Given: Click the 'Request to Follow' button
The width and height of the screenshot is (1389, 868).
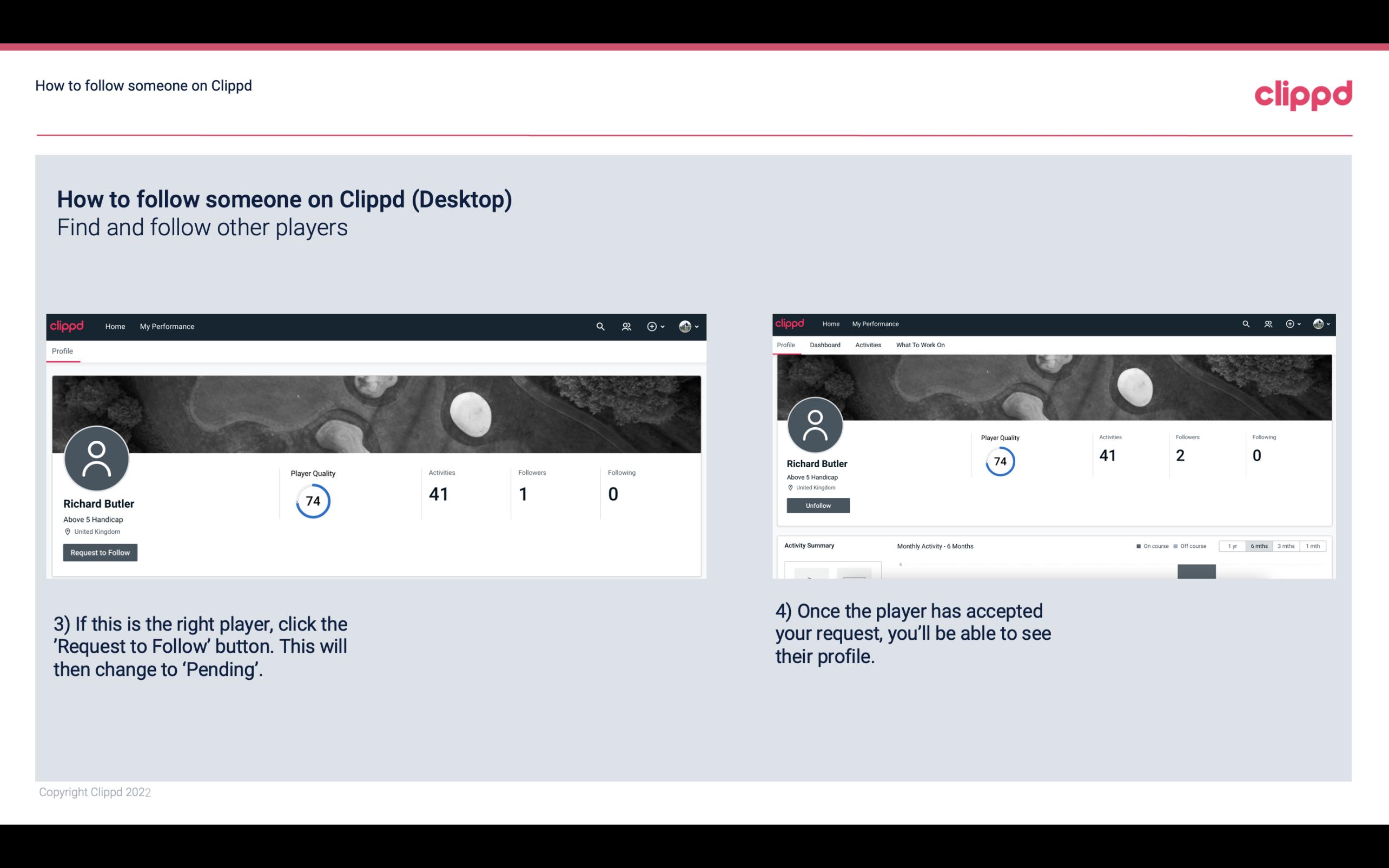Looking at the screenshot, I should click(100, 552).
